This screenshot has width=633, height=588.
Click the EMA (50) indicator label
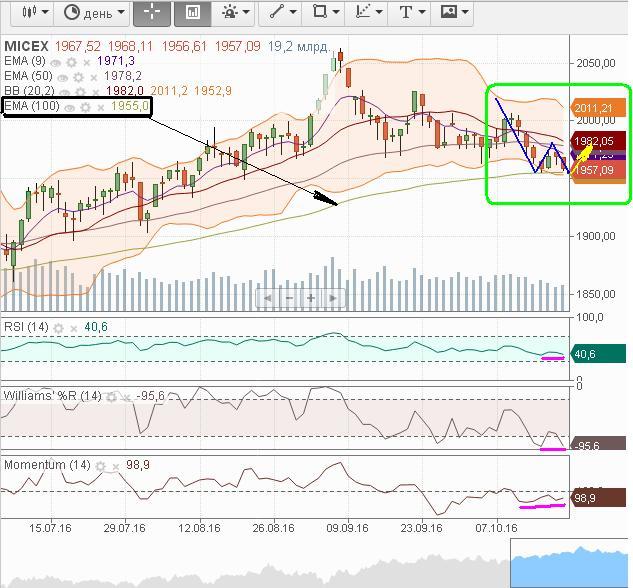pos(28,76)
